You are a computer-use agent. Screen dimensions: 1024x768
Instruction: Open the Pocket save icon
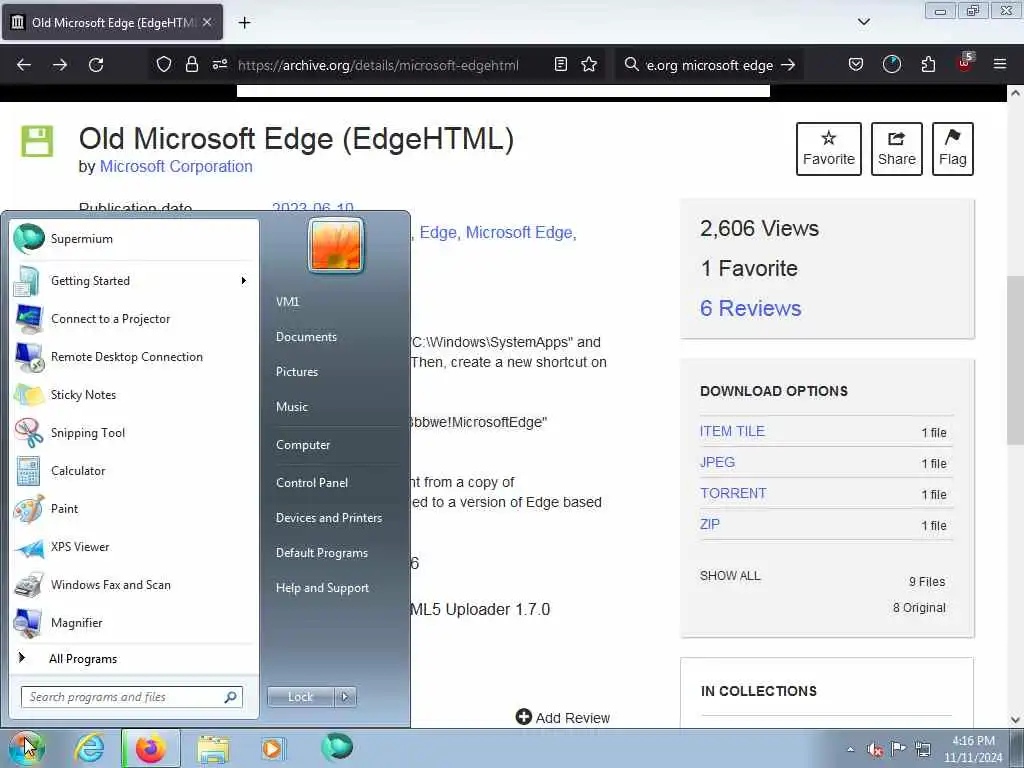[x=856, y=64]
